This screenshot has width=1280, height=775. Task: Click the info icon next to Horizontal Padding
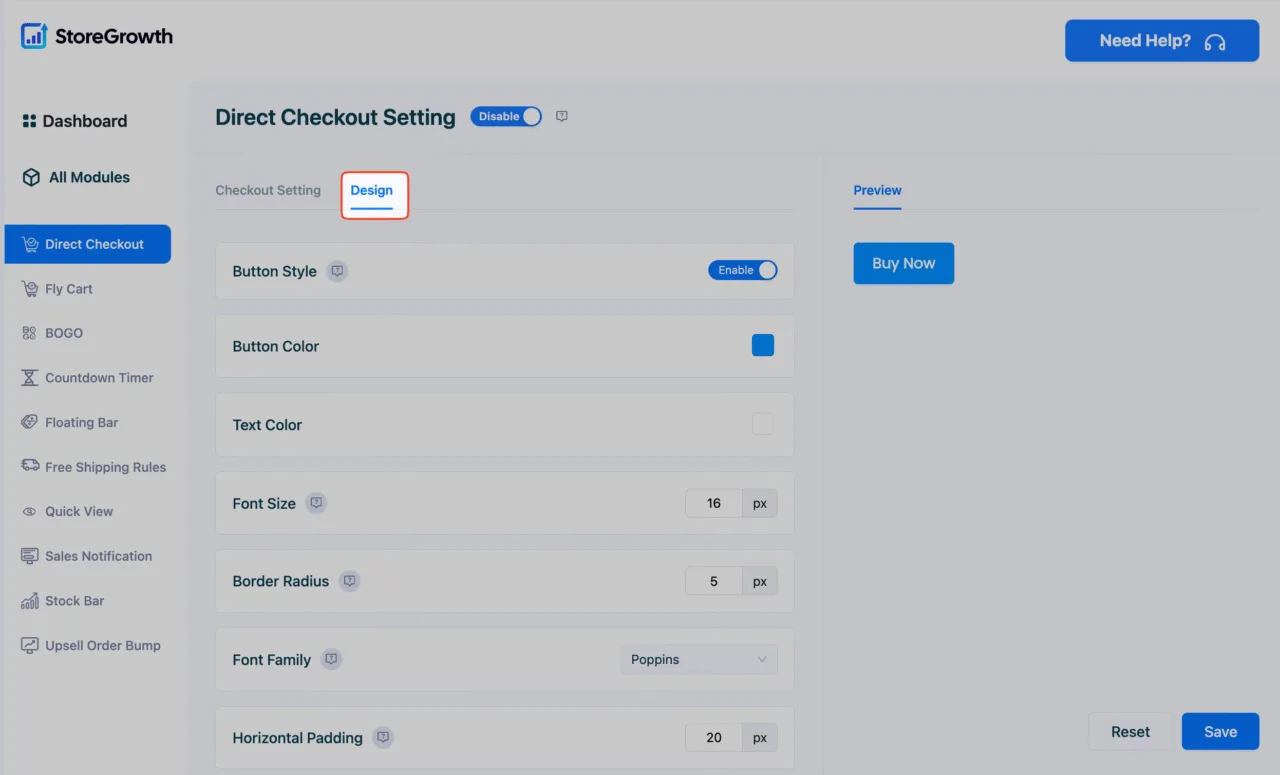tap(382, 738)
